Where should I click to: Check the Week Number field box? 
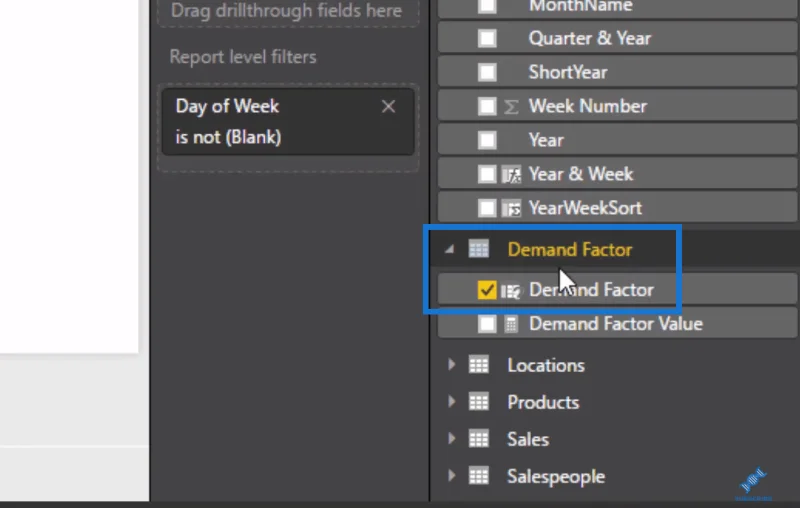click(487, 106)
